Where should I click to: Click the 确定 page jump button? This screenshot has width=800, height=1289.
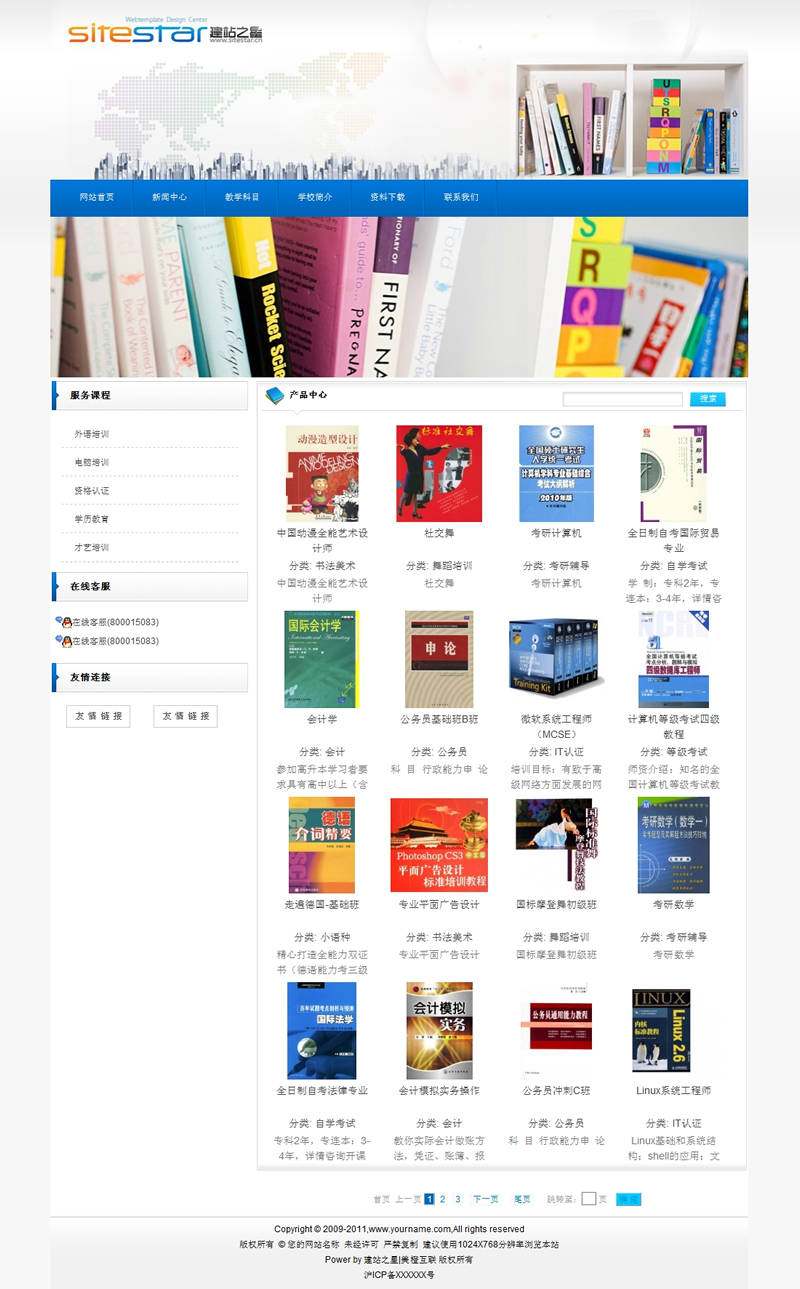628,1199
